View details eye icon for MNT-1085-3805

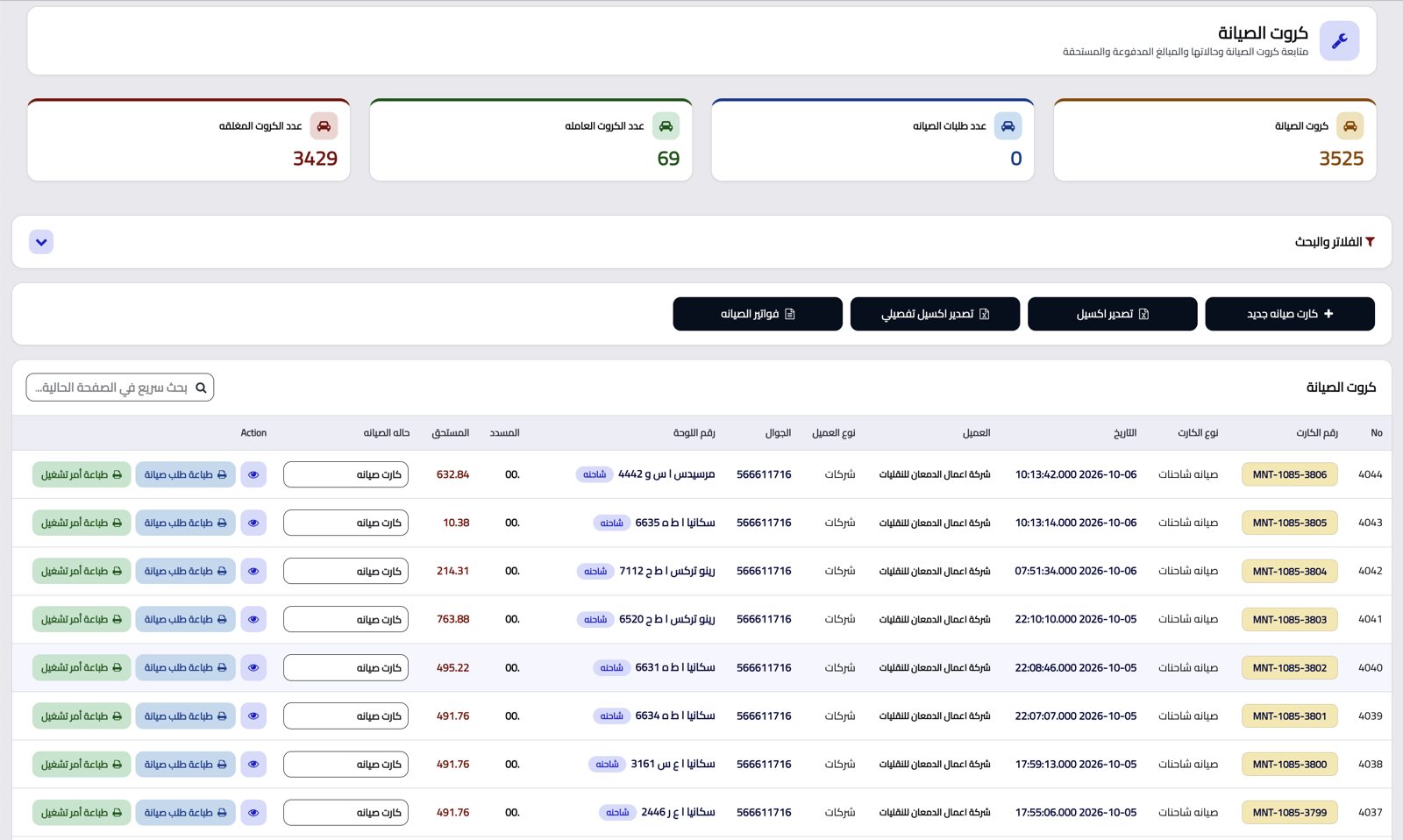(x=253, y=523)
